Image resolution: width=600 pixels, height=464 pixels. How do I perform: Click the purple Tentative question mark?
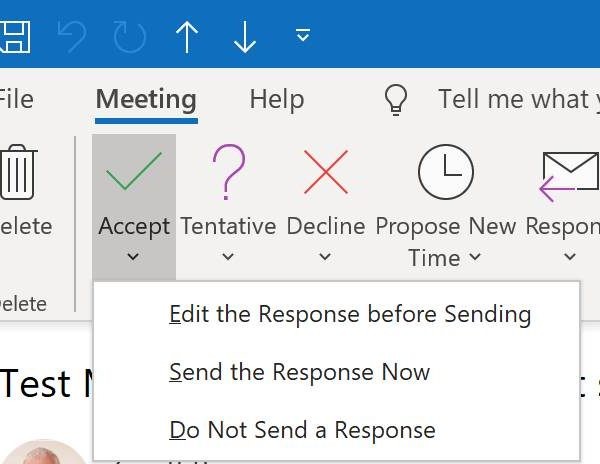(x=228, y=172)
